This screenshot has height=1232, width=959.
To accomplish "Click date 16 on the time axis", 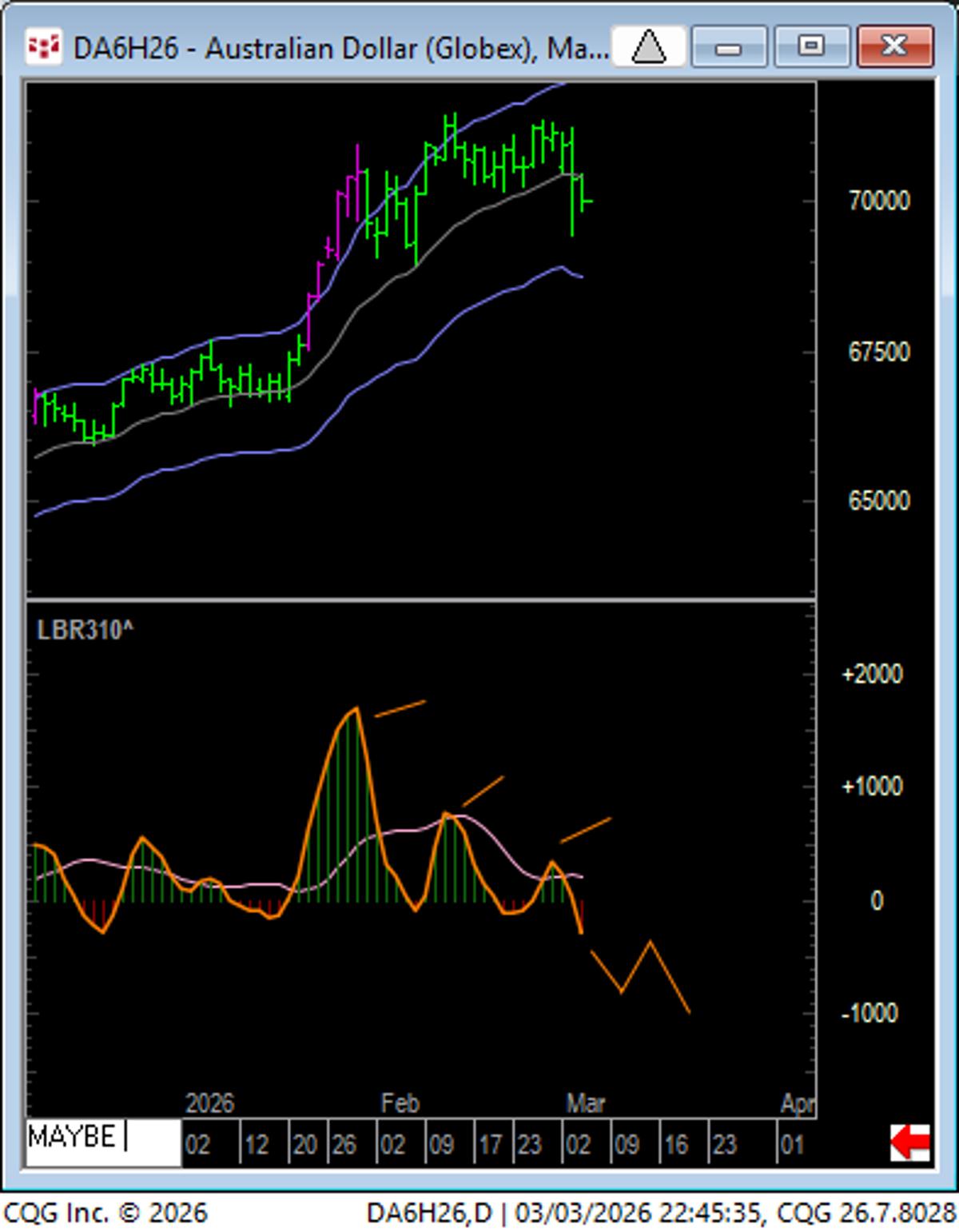I will pos(676,1145).
